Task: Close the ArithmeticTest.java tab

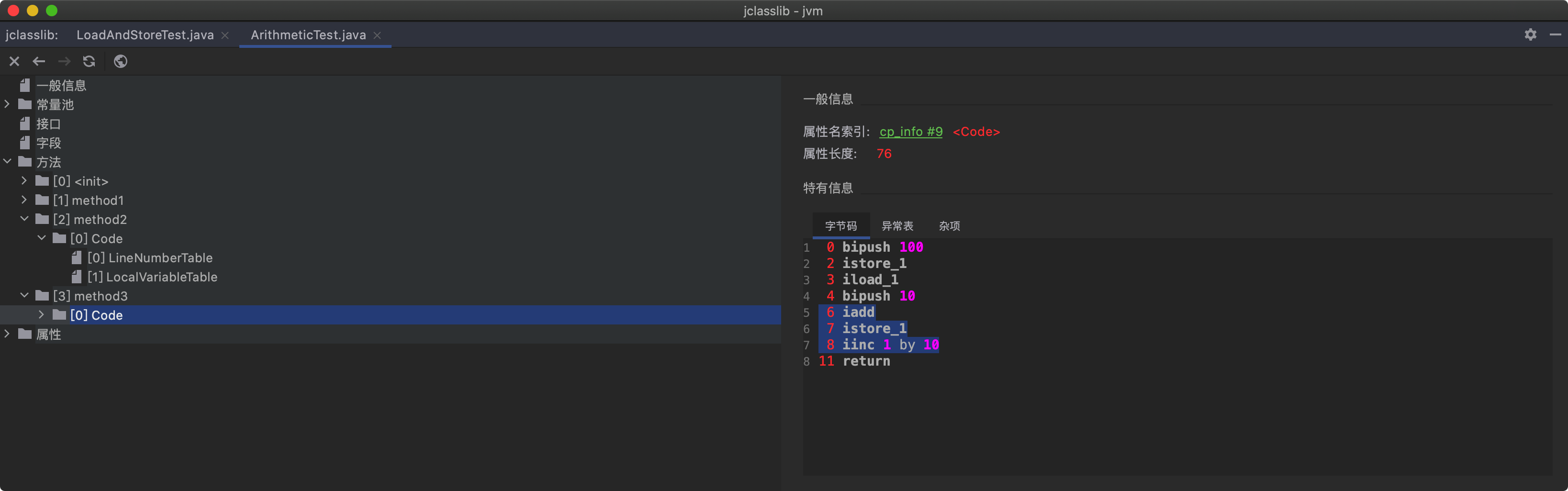Action: (377, 35)
